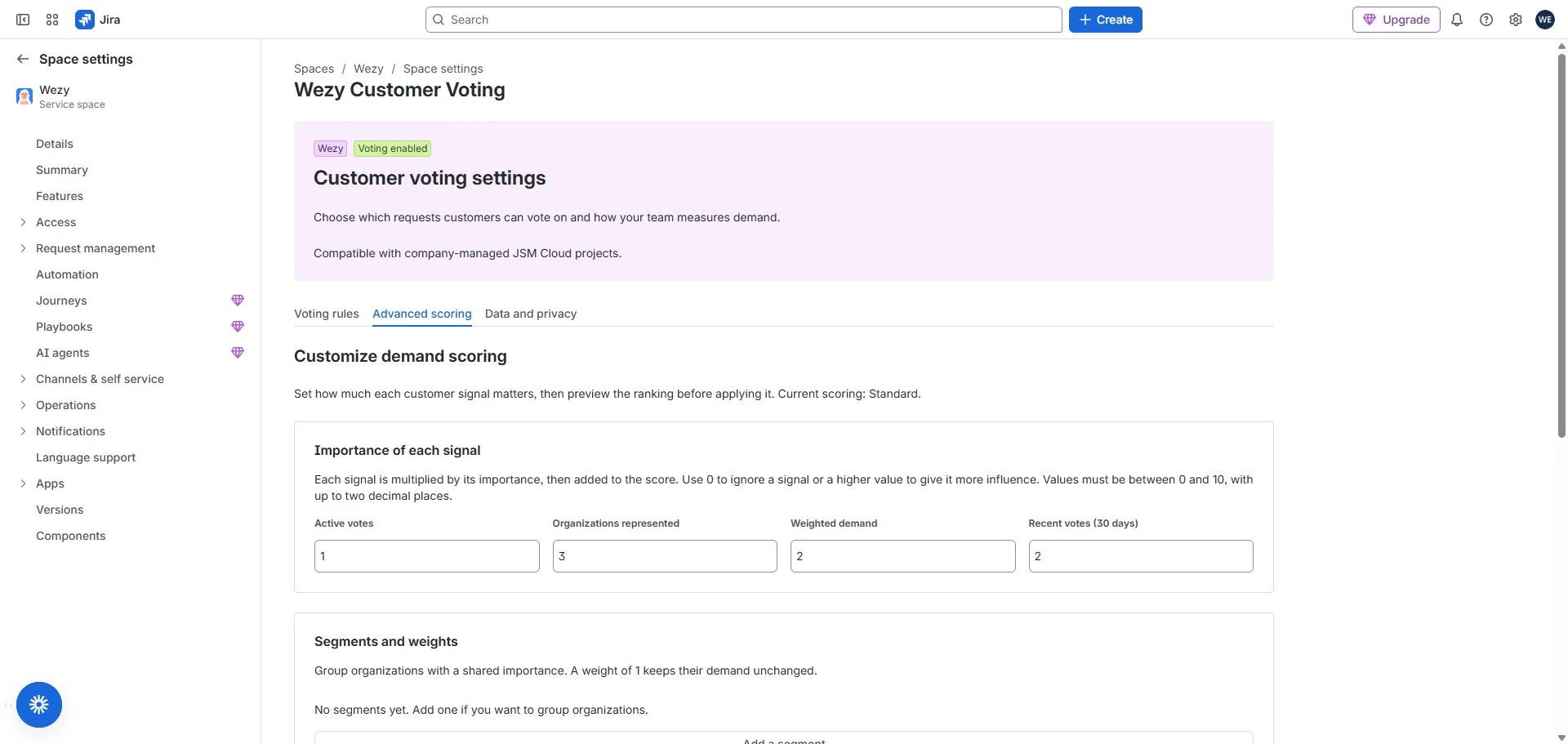Select the Advanced scoring tab
The height and width of the screenshot is (744, 1568).
422,314
